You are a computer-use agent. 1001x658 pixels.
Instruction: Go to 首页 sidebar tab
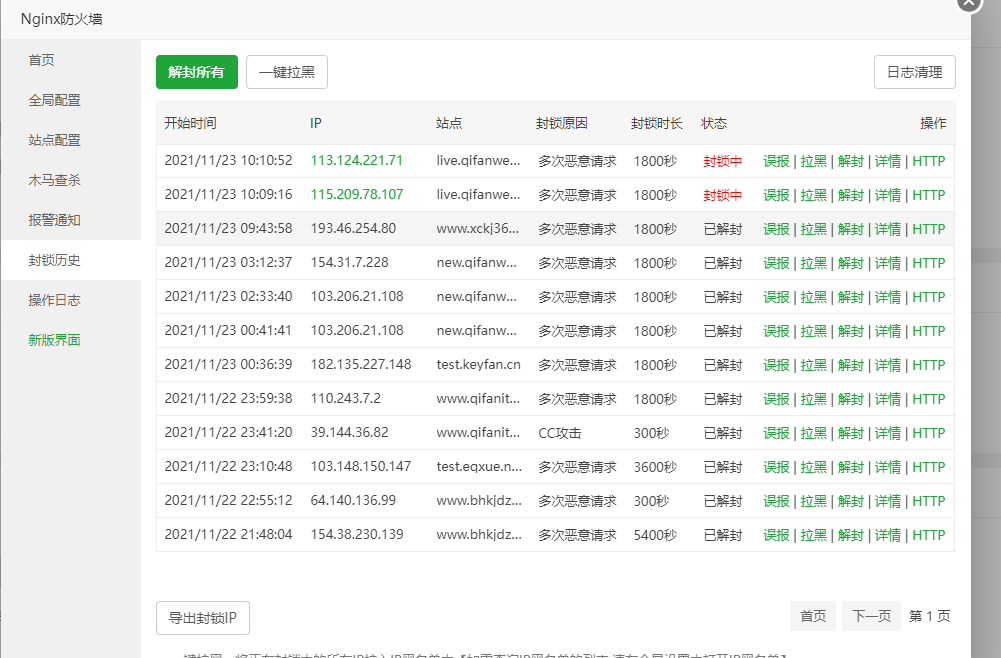coord(42,60)
